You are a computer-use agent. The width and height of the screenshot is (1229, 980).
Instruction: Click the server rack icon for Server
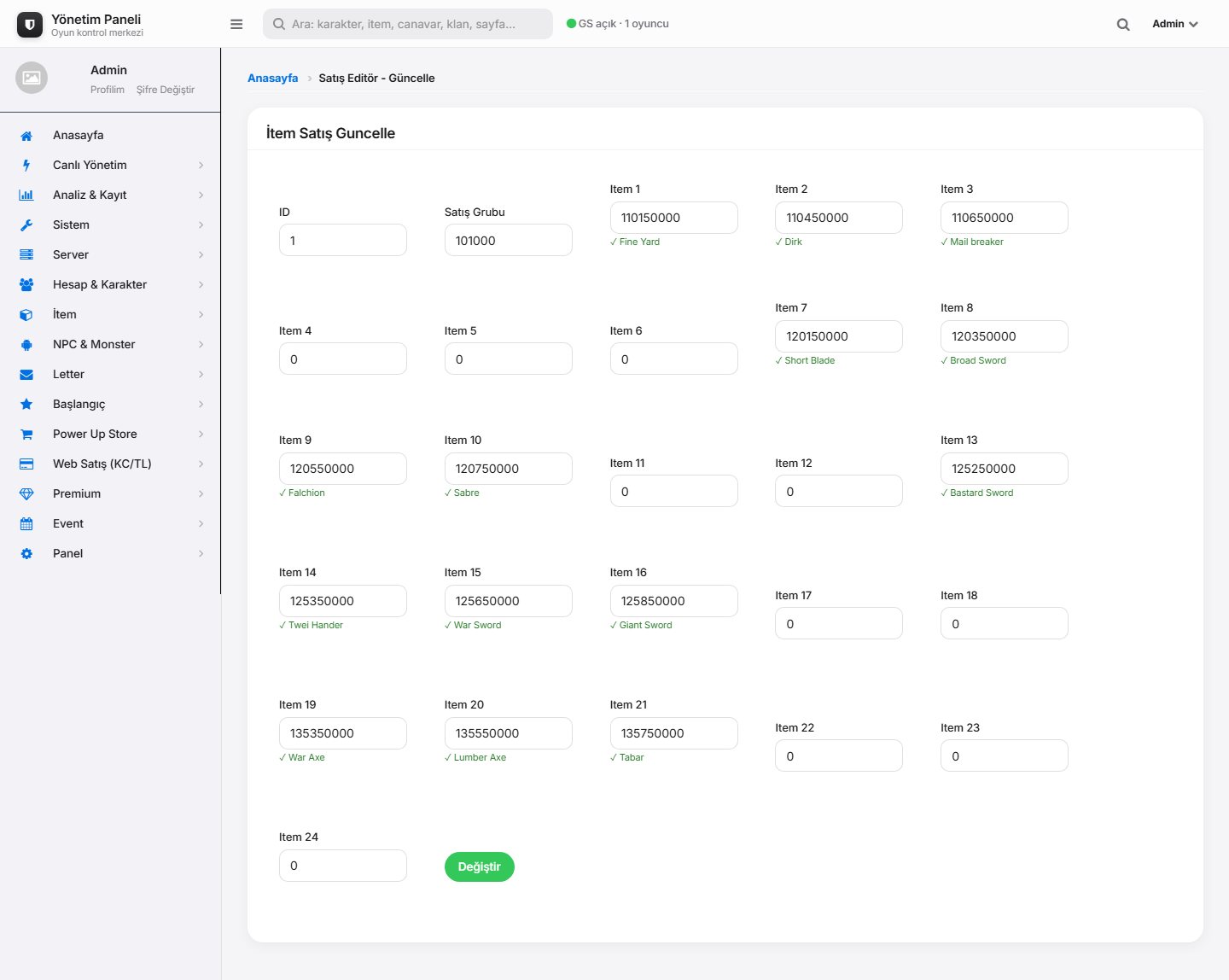26,255
